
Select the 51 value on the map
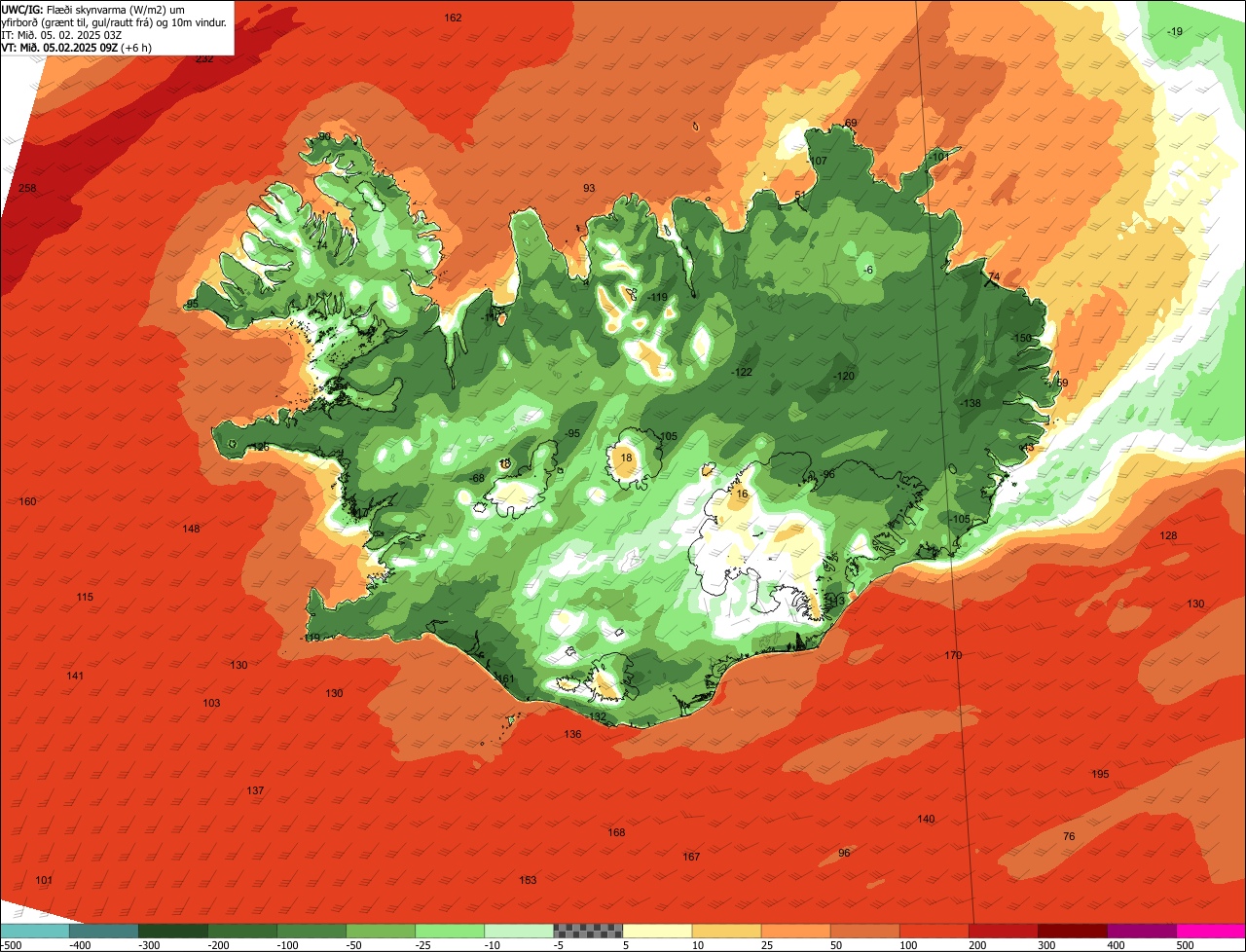[x=801, y=196]
